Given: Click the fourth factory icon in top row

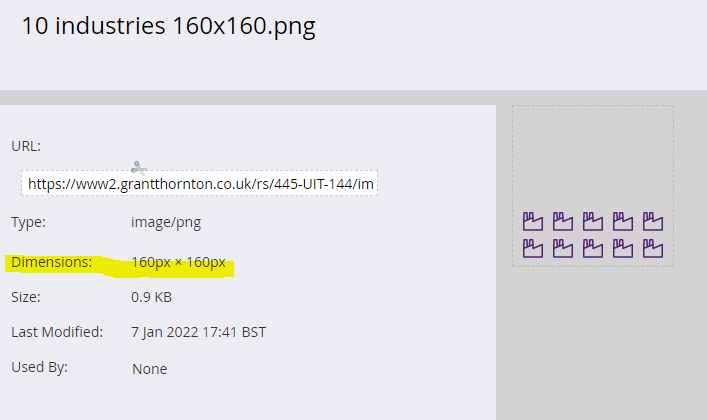Looking at the screenshot, I should coord(623,221).
